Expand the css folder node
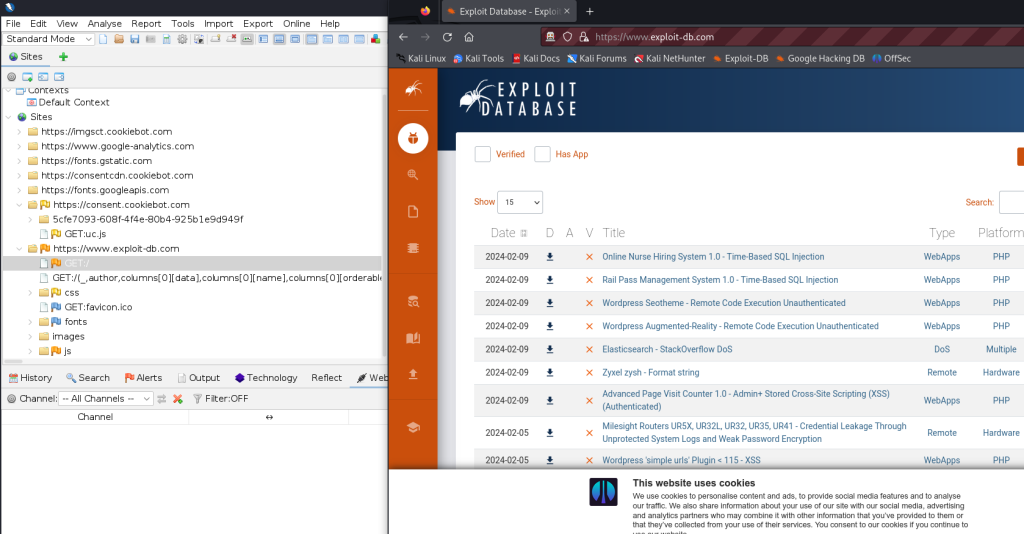1024x534 pixels. (30, 292)
